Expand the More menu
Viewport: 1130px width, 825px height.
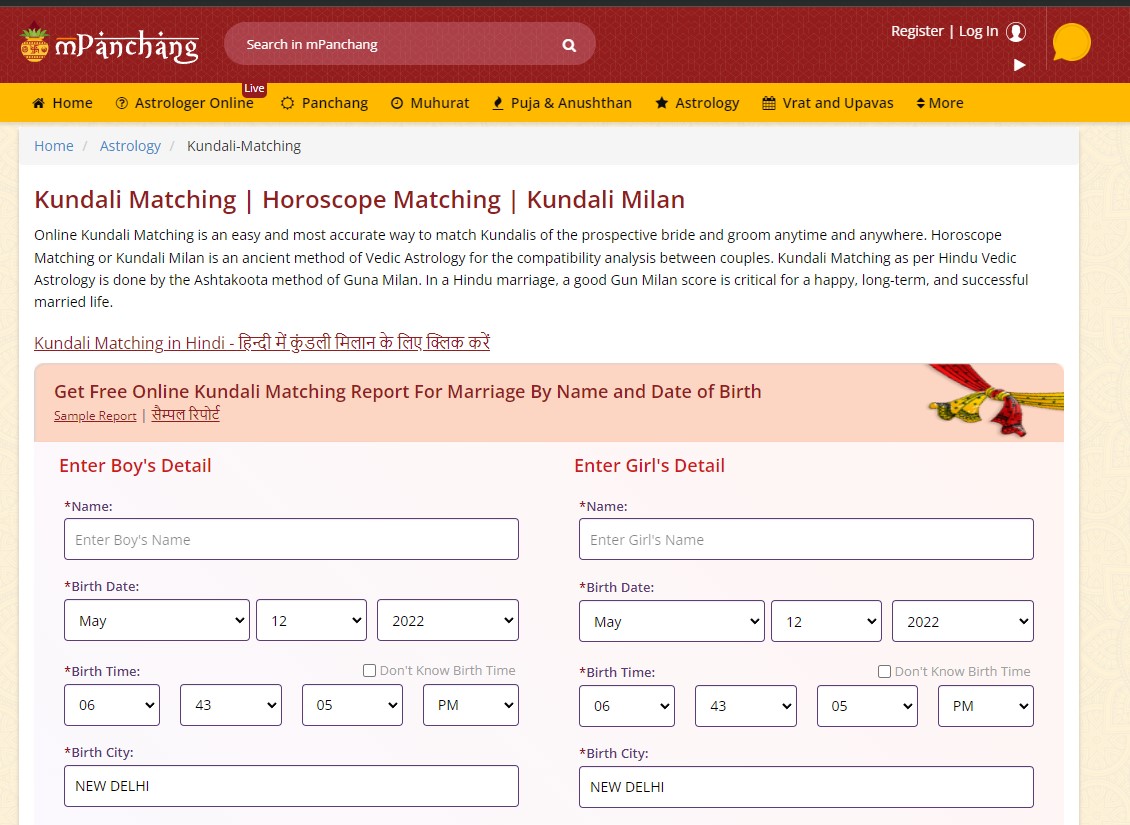click(x=939, y=103)
